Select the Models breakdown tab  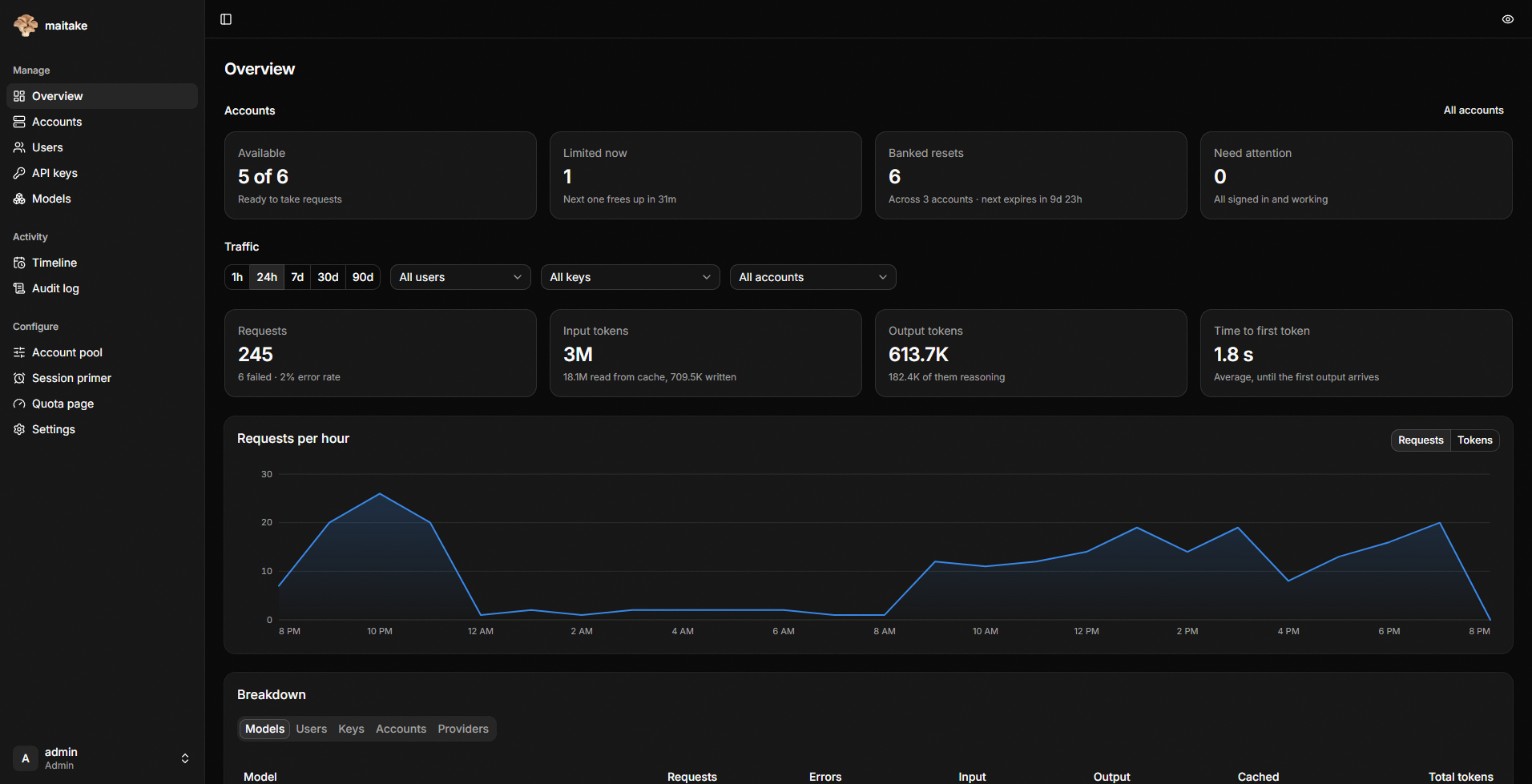tap(265, 729)
